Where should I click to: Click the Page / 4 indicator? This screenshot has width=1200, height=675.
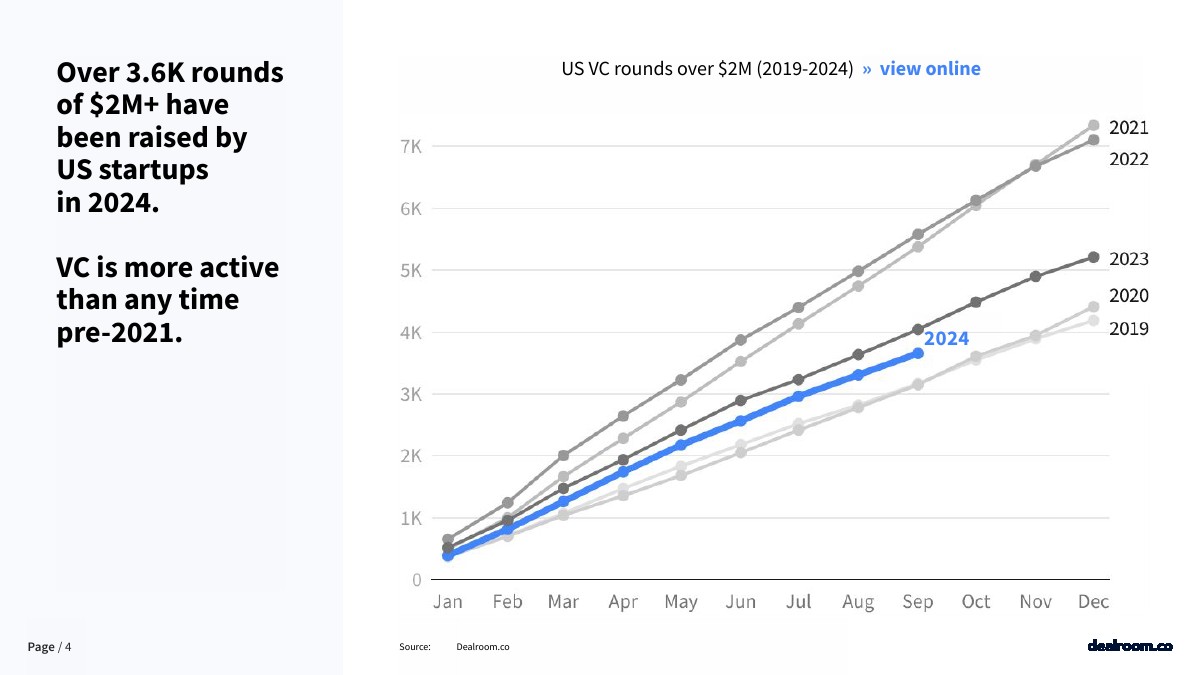50,647
